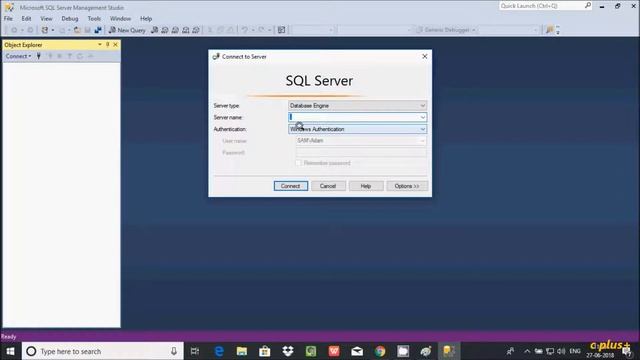Expand the dialog with Options >> button
Screen dimensions: 640x360
[407, 186]
